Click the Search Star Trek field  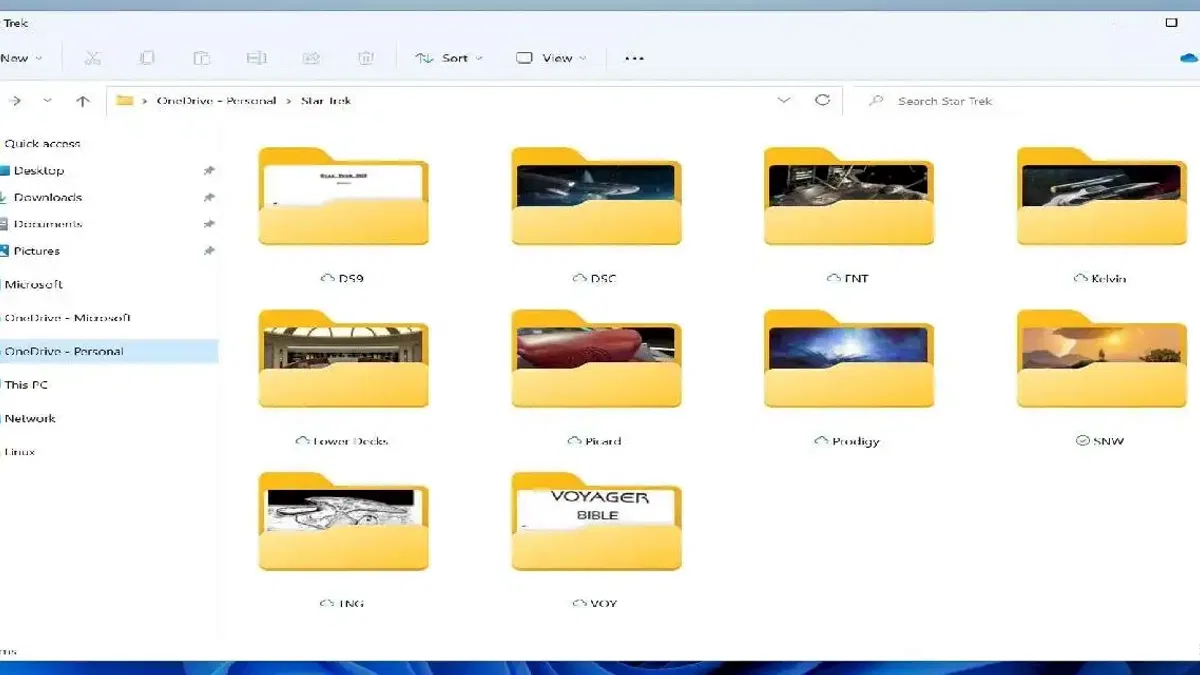coord(1028,101)
